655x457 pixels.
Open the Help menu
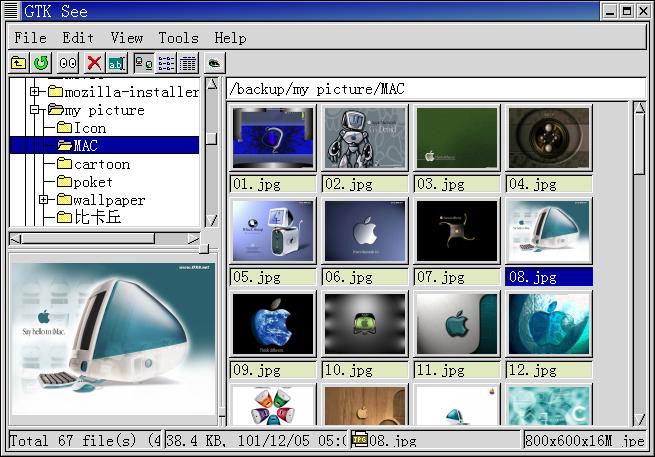click(230, 38)
